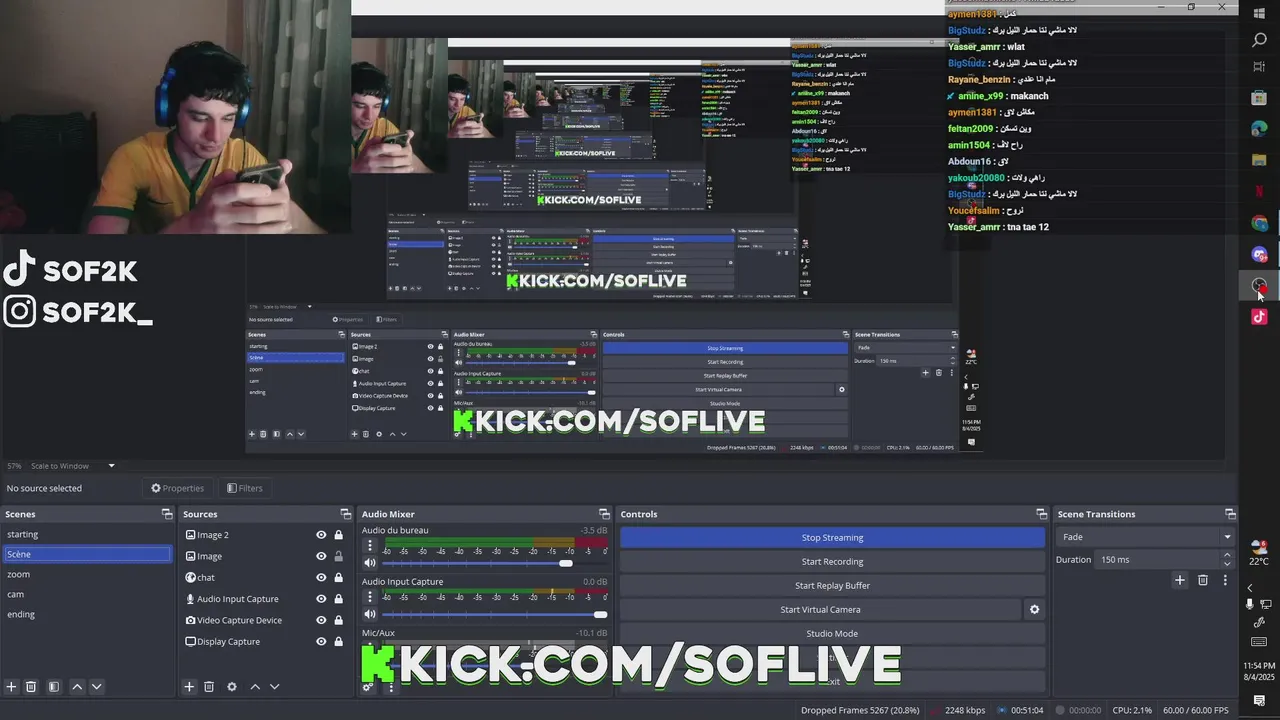1280x720 pixels.
Task: Move source up arrow in Sources panel
Action: 255,687
